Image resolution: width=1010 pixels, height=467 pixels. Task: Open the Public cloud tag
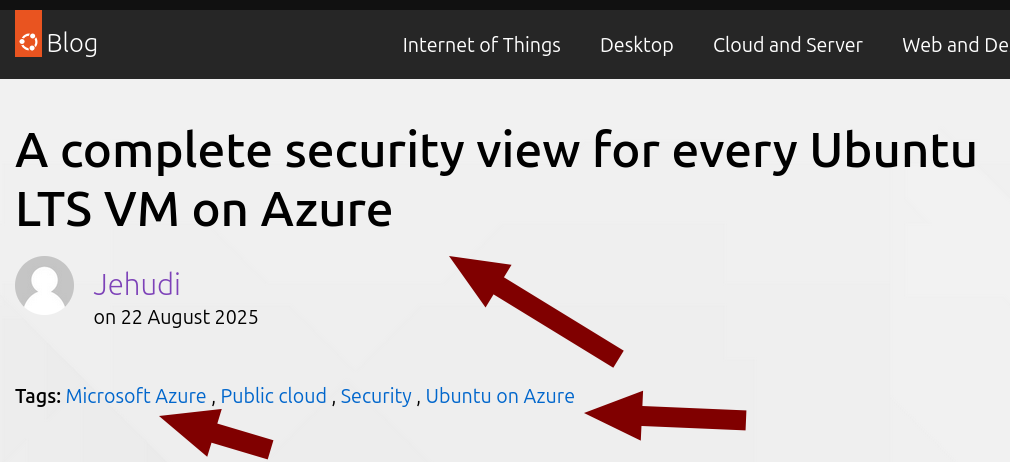(274, 396)
